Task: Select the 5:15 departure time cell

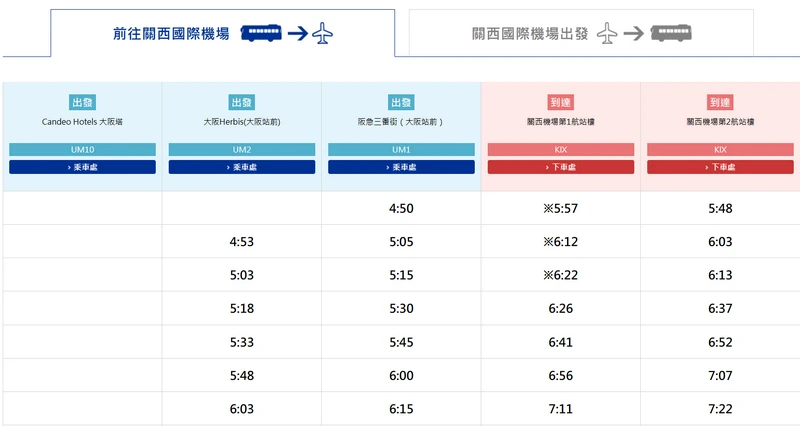Action: [402, 275]
